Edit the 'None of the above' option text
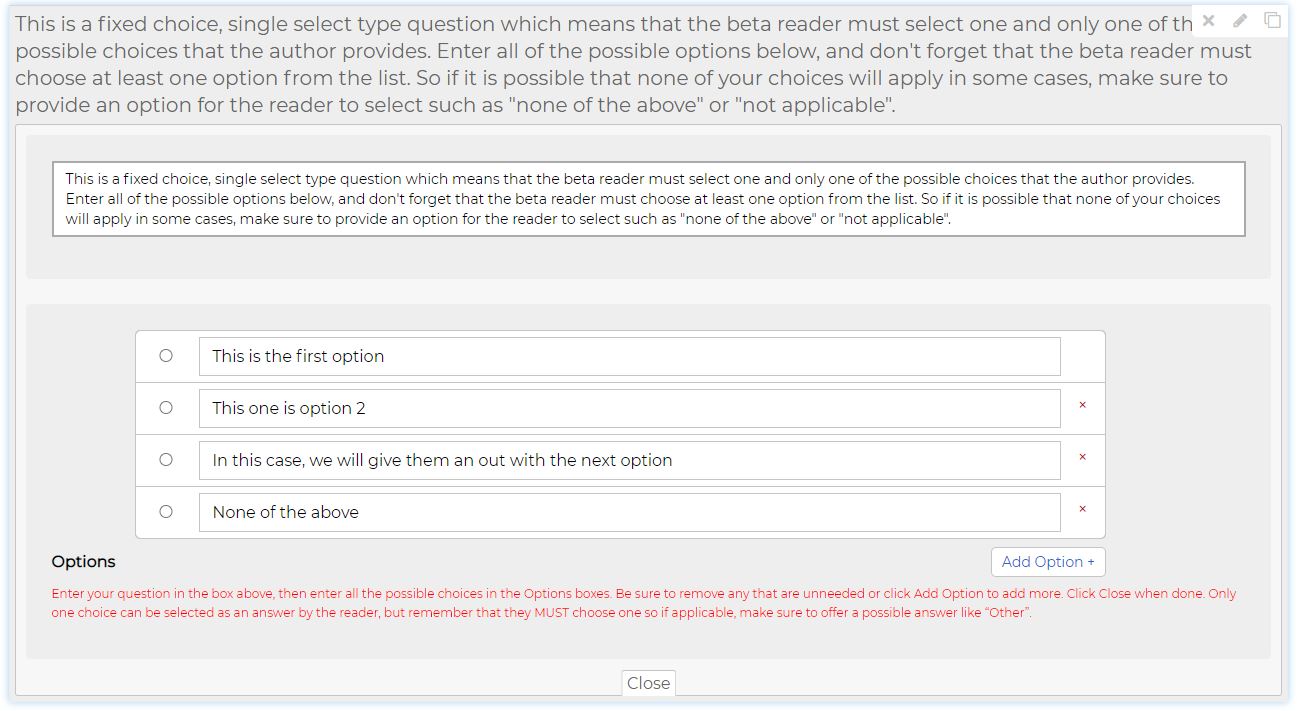The image size is (1297, 711). pos(629,513)
